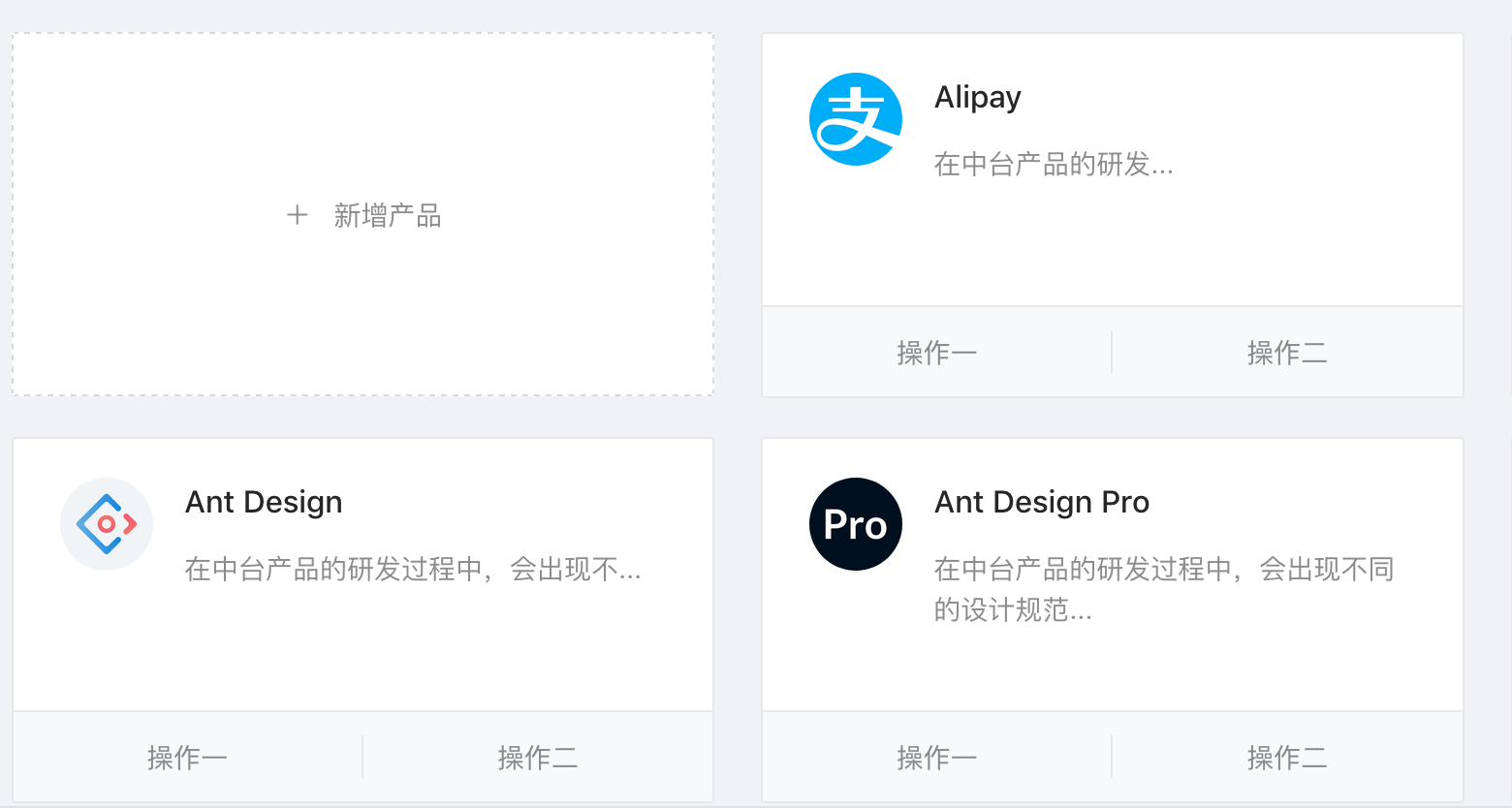The width and height of the screenshot is (1512, 808).
Task: Click 操作二 on the Ant Design card
Action: pos(538,757)
